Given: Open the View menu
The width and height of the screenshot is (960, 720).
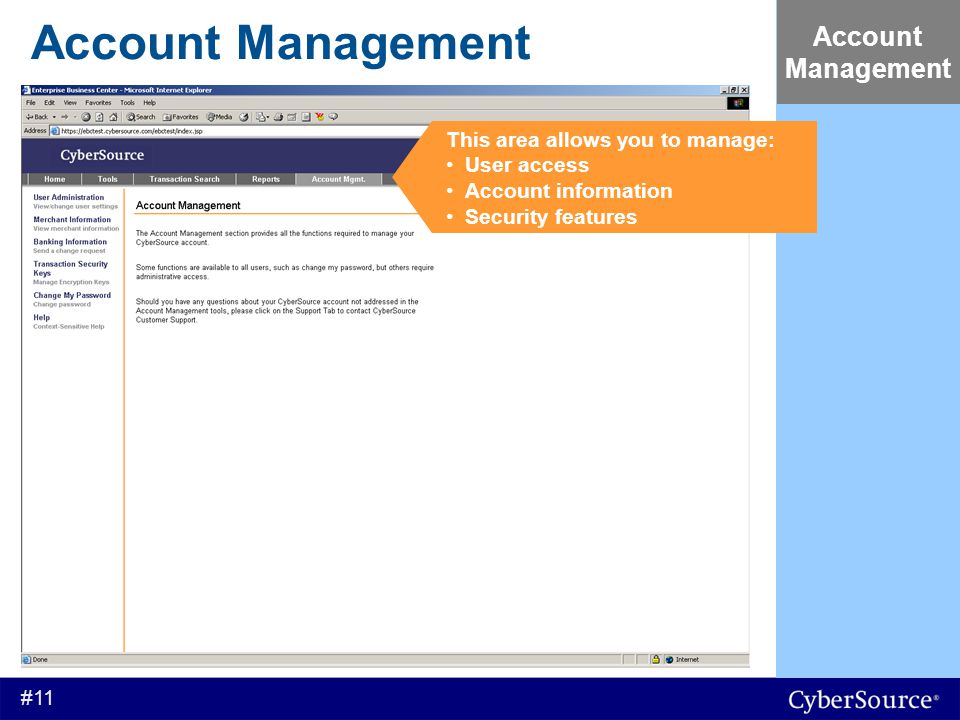Looking at the screenshot, I should (70, 103).
